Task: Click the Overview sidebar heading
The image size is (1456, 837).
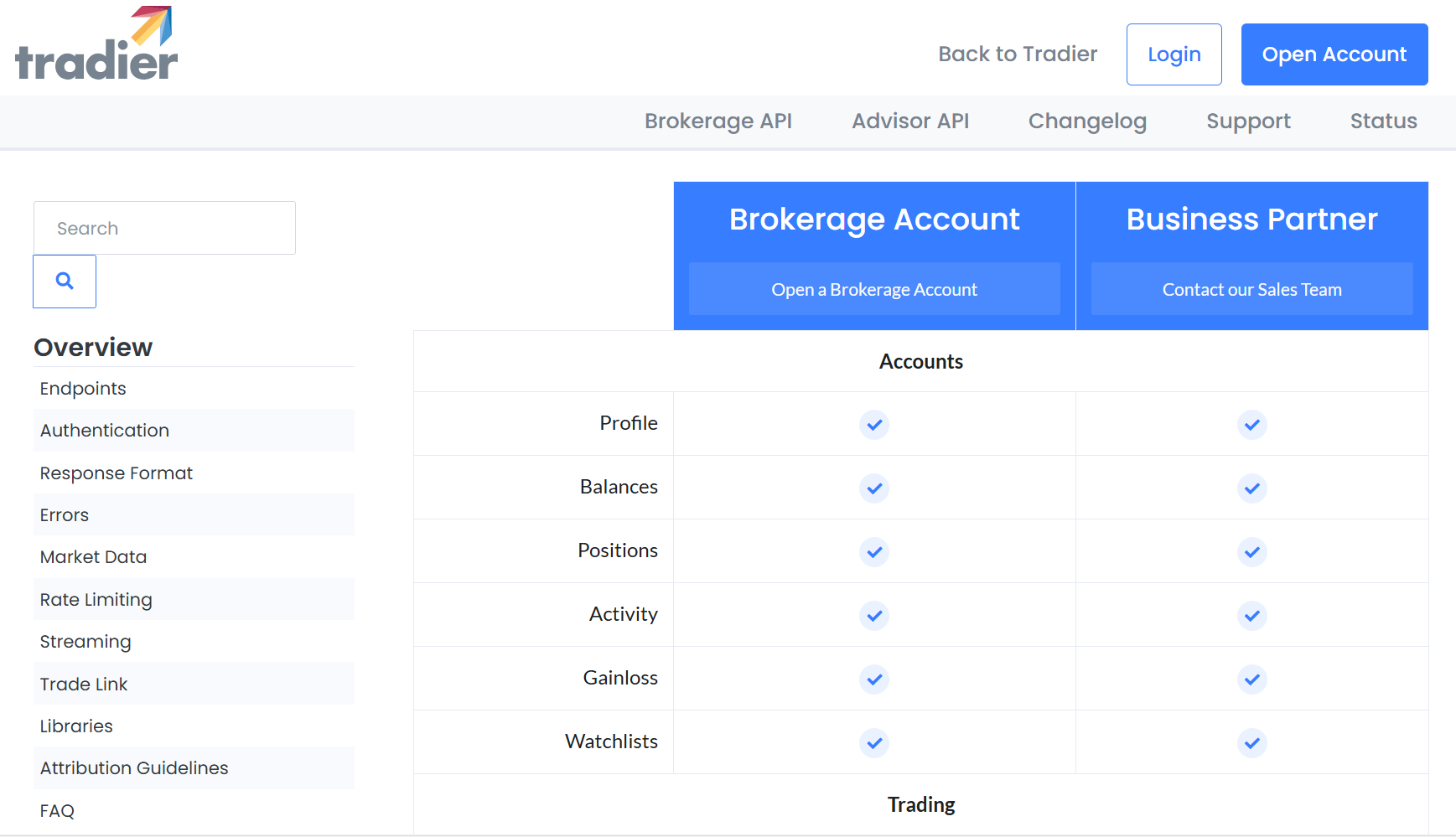Action: (x=93, y=347)
